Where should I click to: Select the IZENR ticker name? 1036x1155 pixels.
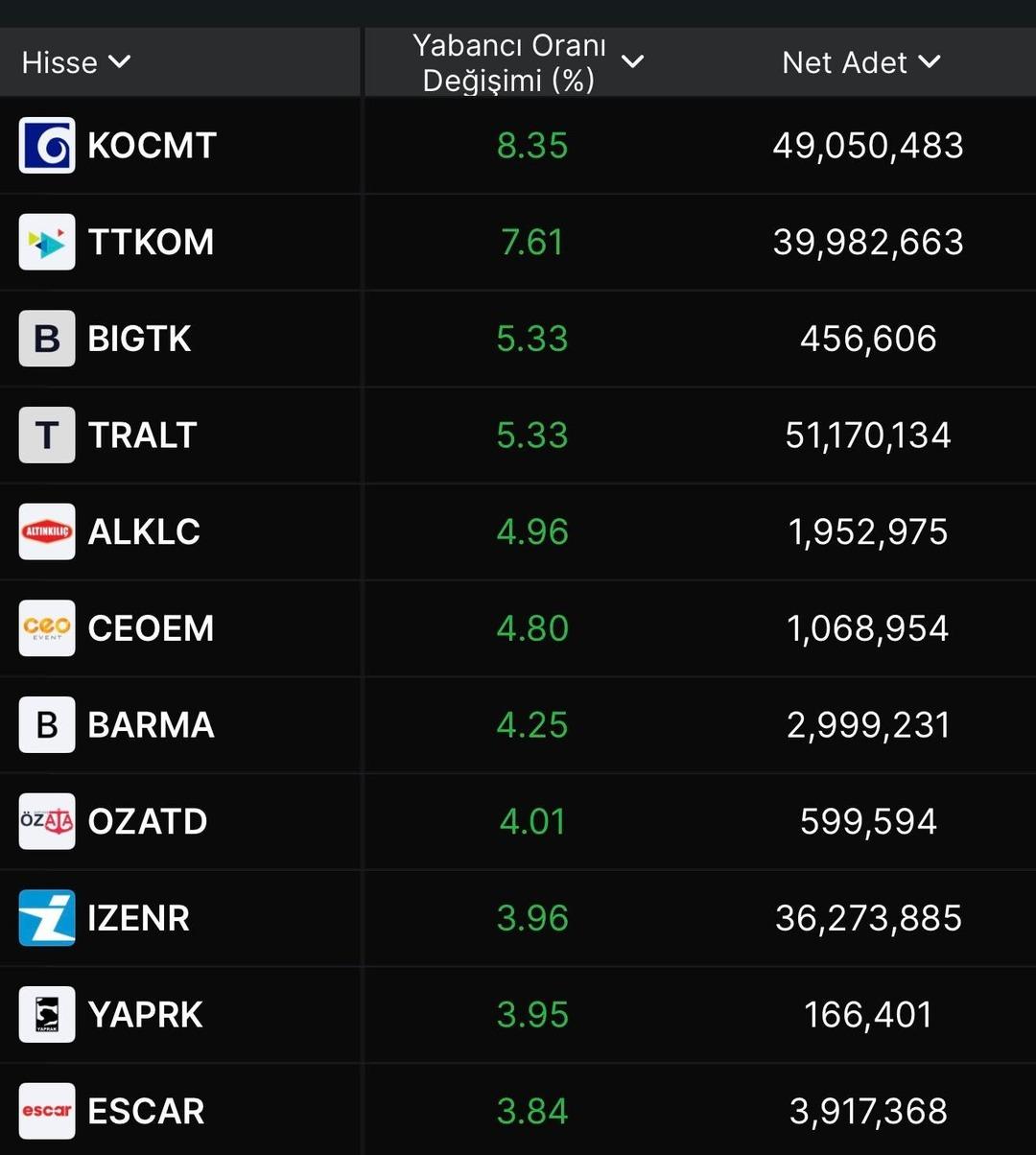[138, 918]
